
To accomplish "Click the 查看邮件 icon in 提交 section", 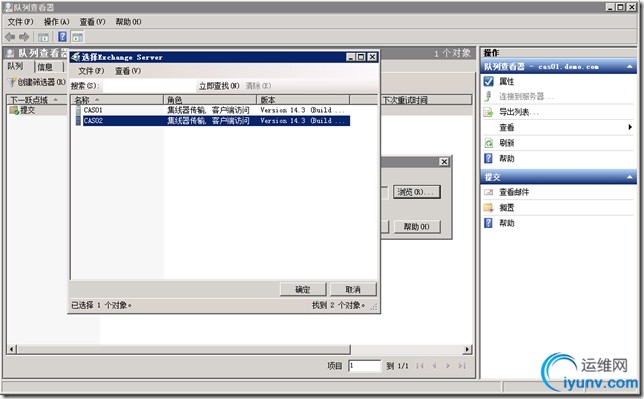I will (488, 192).
